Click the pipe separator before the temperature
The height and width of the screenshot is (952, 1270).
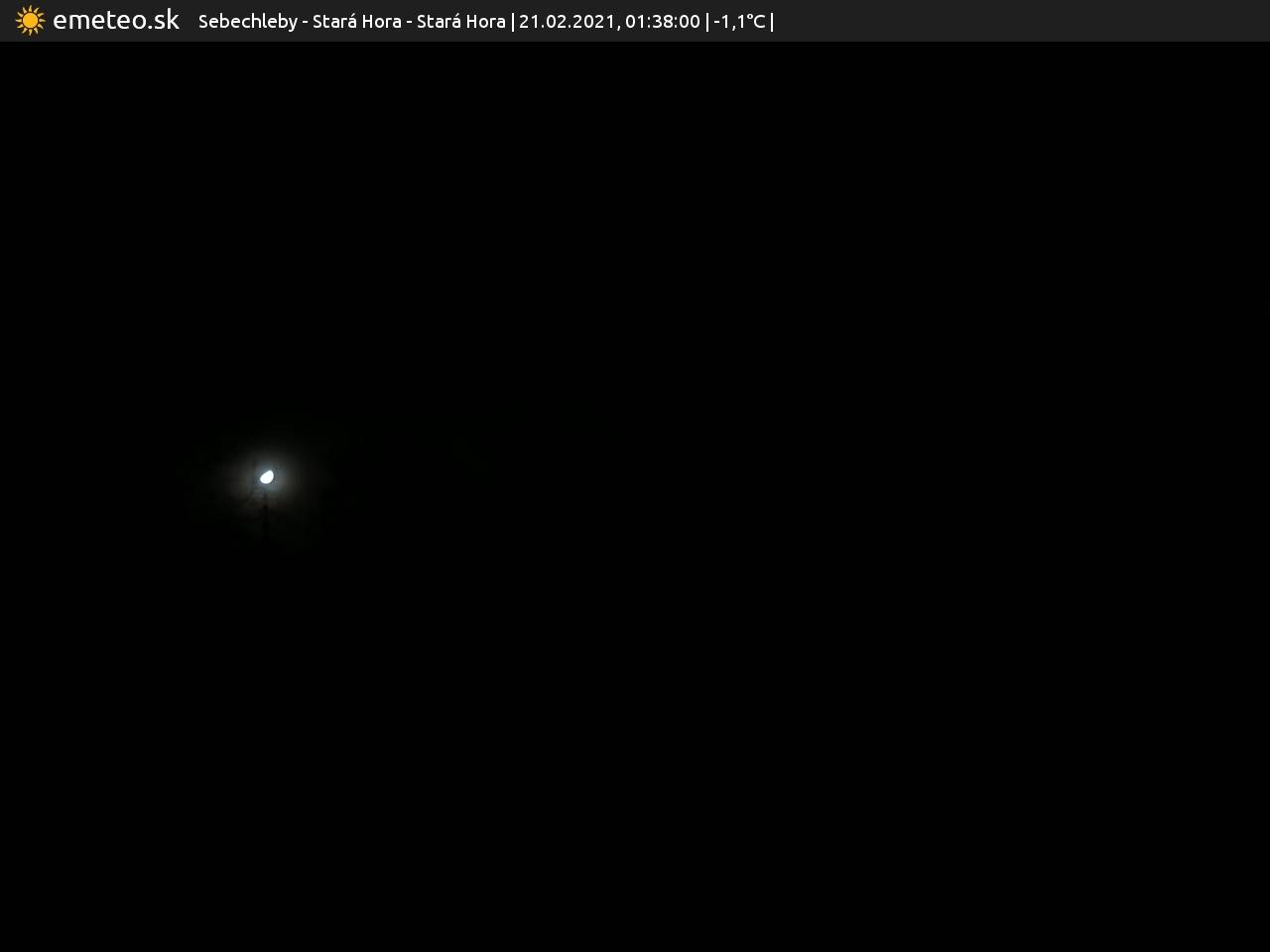coord(707,22)
